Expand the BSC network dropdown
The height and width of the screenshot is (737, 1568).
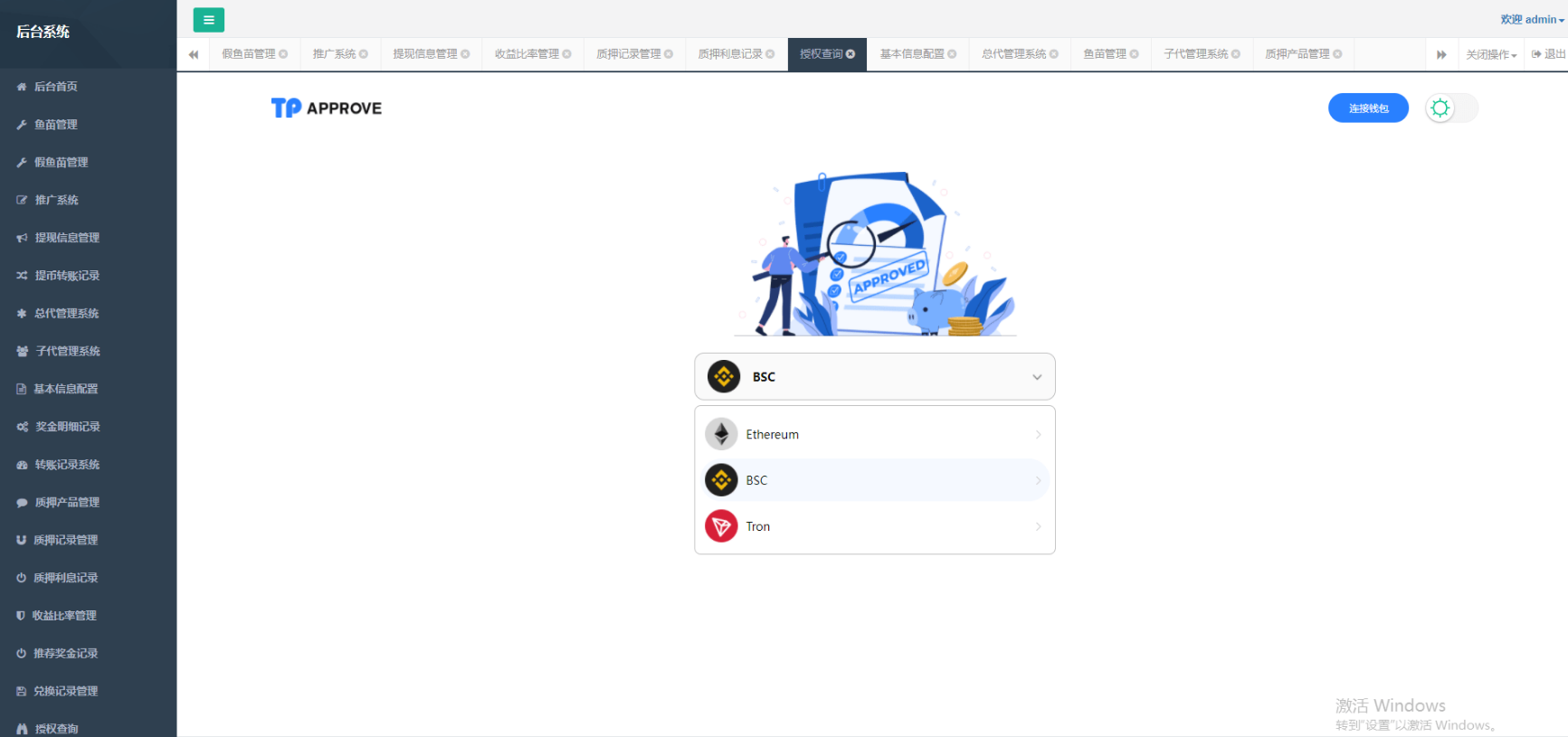click(x=874, y=377)
